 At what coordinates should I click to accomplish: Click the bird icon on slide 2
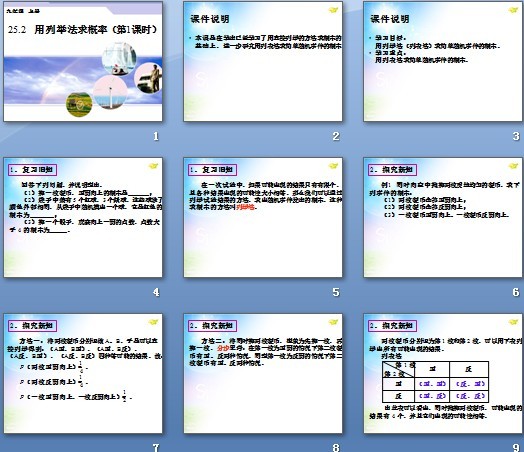click(333, 10)
